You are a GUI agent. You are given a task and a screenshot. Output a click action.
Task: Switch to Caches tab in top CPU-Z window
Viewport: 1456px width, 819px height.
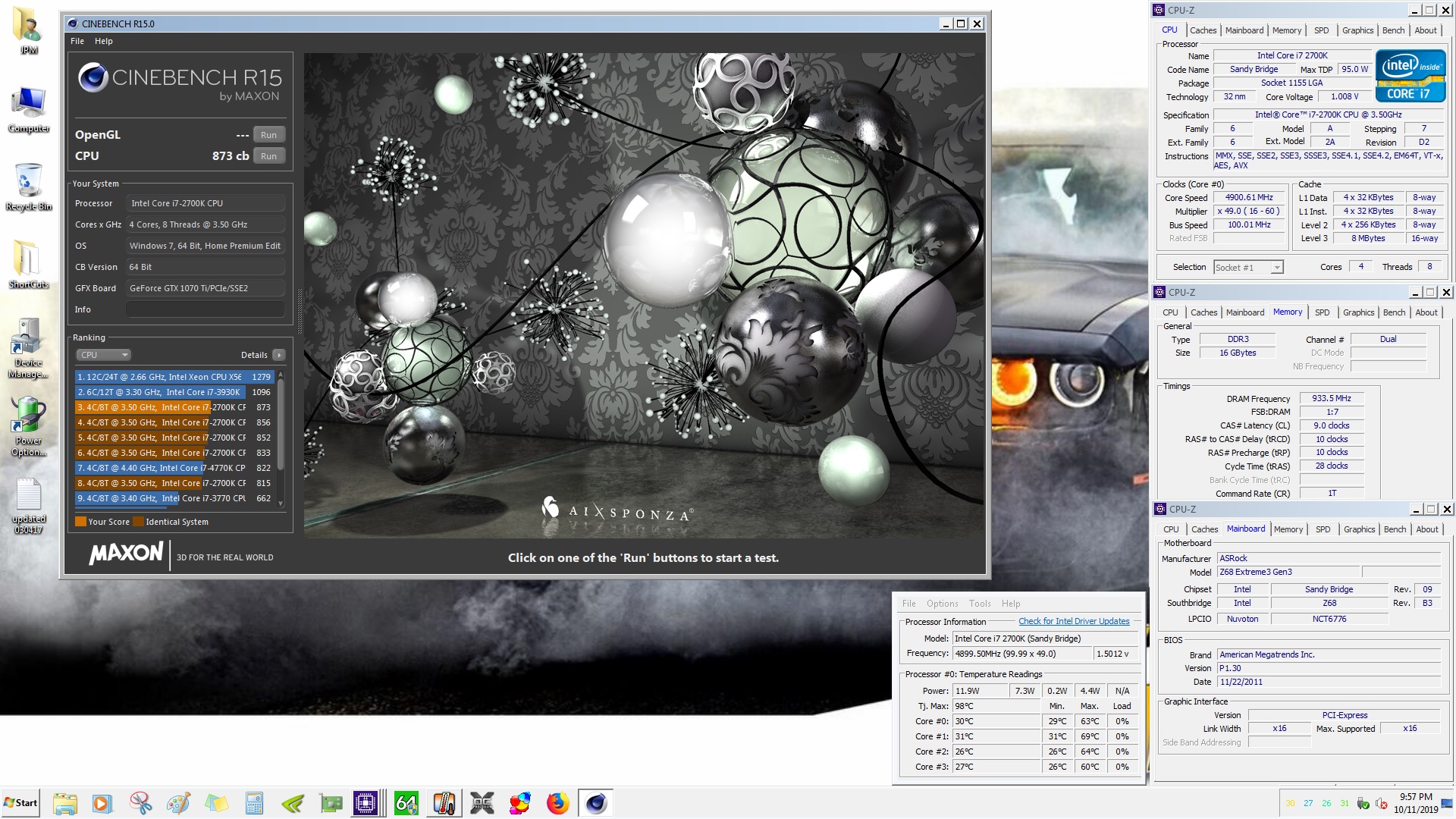[x=1203, y=30]
